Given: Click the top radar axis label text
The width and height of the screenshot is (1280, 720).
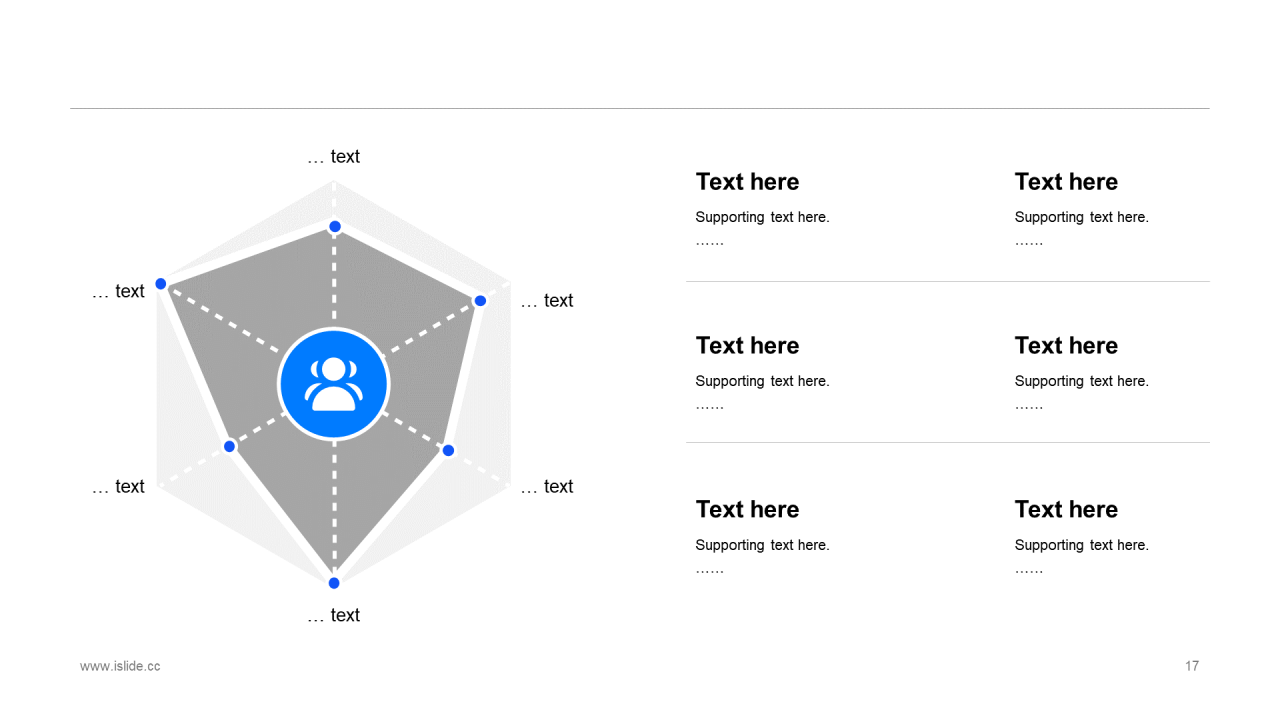Looking at the screenshot, I should coord(333,157).
